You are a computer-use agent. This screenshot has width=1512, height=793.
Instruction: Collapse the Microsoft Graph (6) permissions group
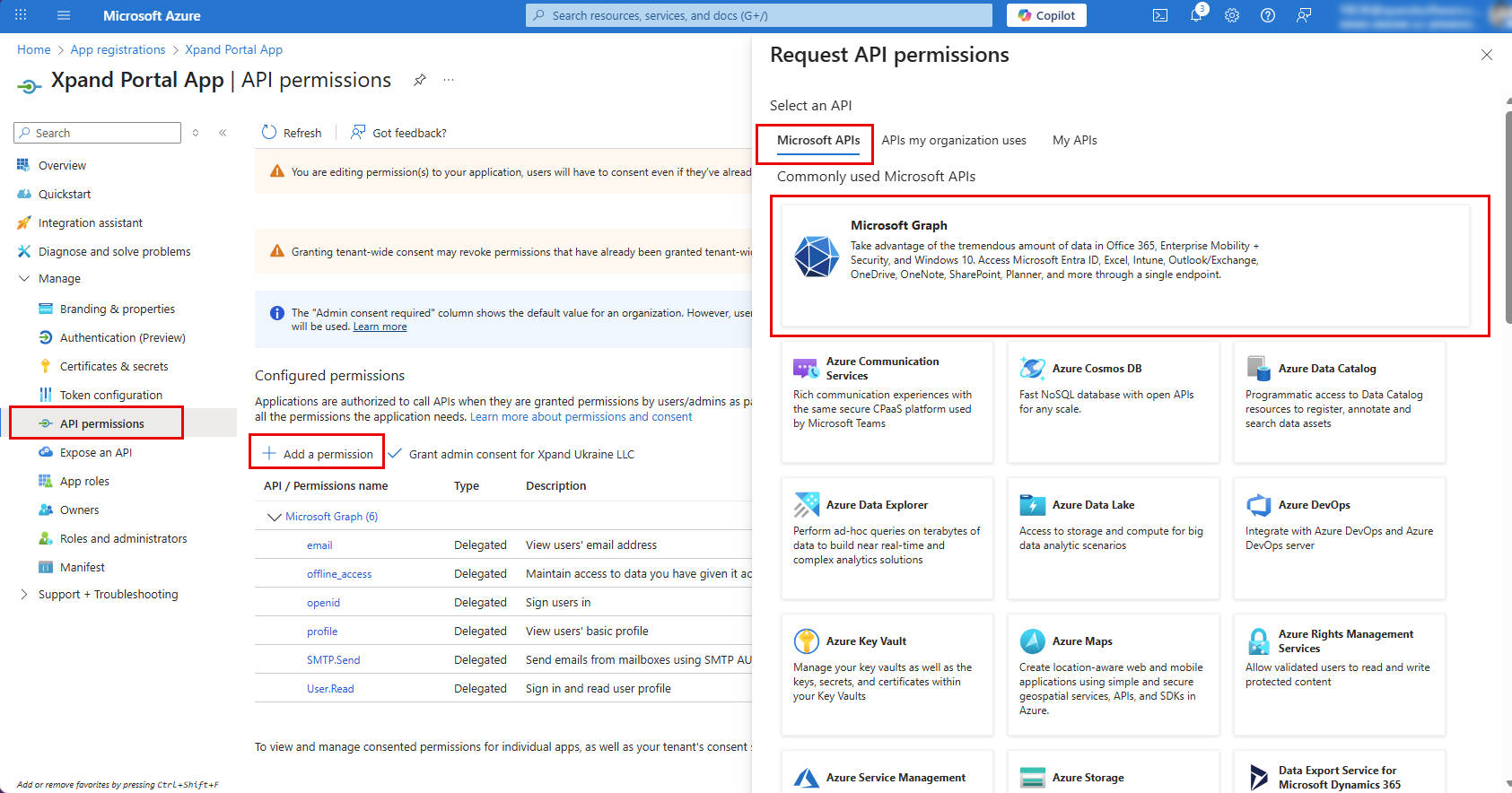tap(275, 517)
